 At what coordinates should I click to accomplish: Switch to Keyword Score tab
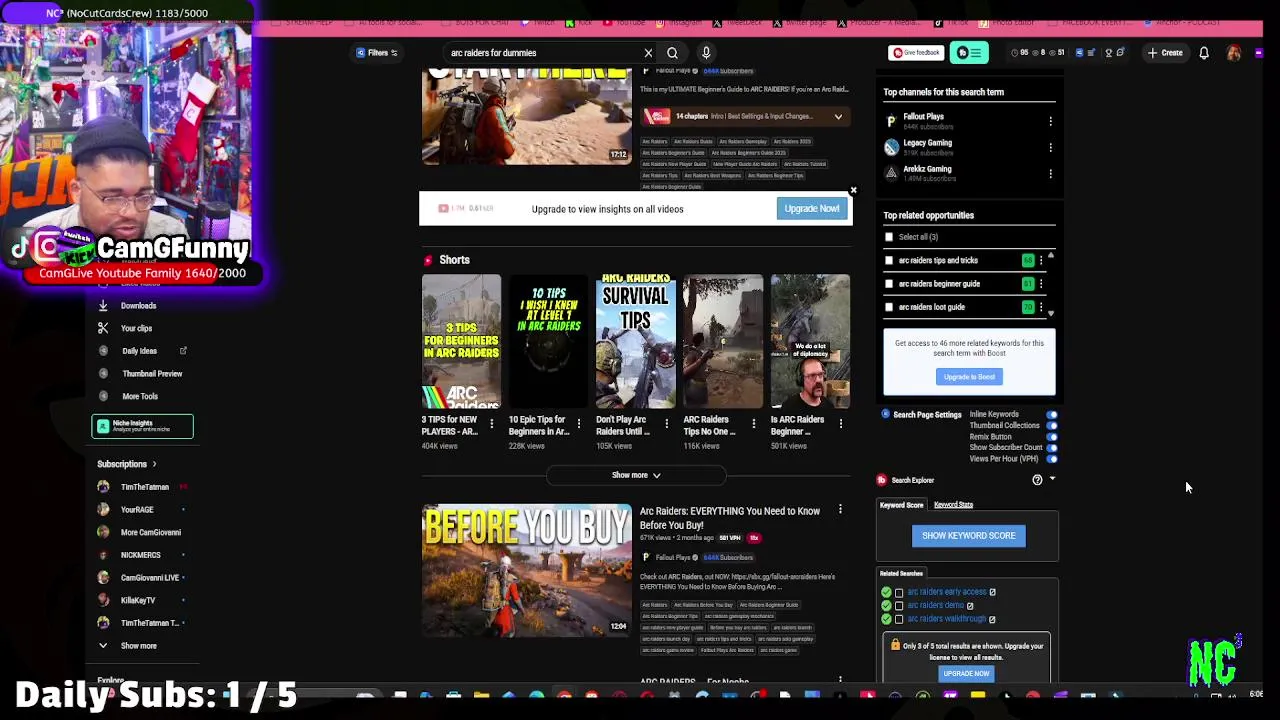[901, 505]
